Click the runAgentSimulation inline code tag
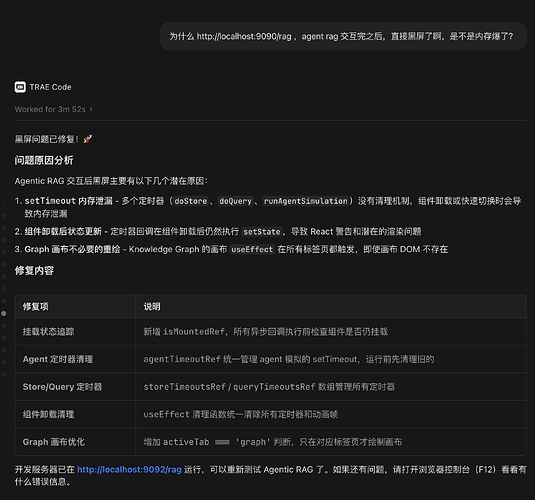Image resolution: width=535 pixels, height=500 pixels. (x=306, y=201)
